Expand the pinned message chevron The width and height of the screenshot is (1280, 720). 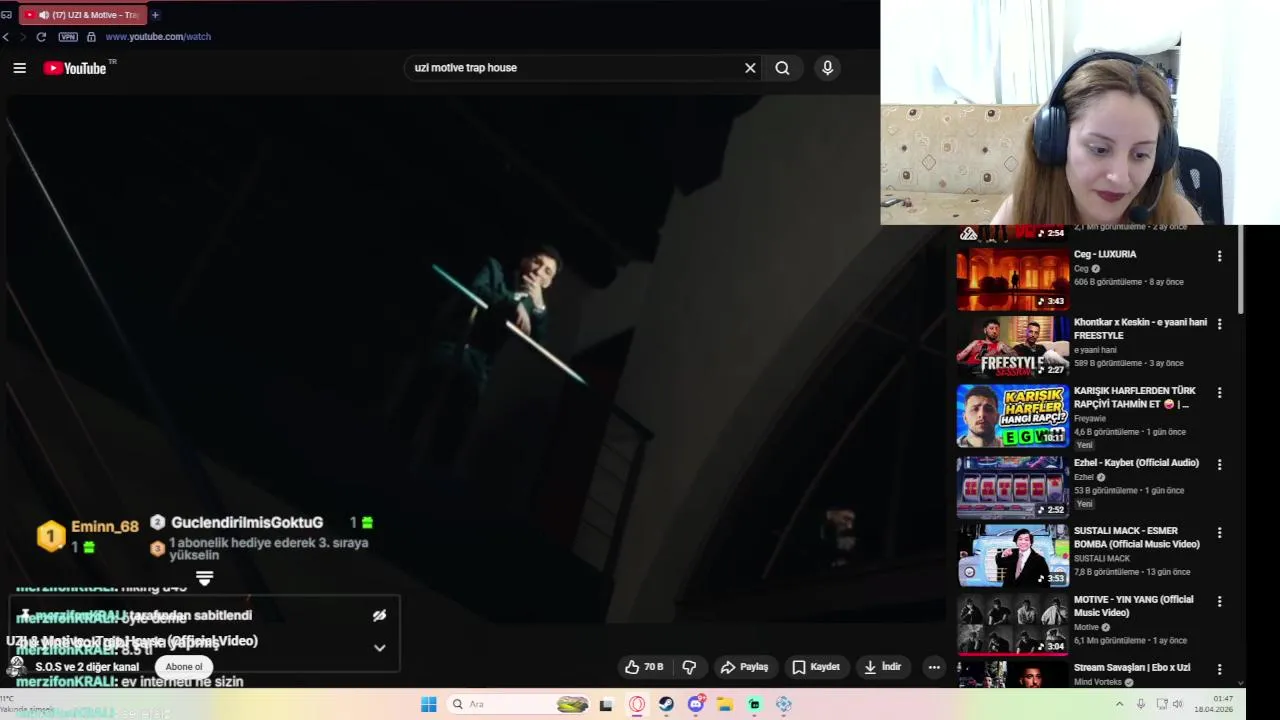pos(379,648)
